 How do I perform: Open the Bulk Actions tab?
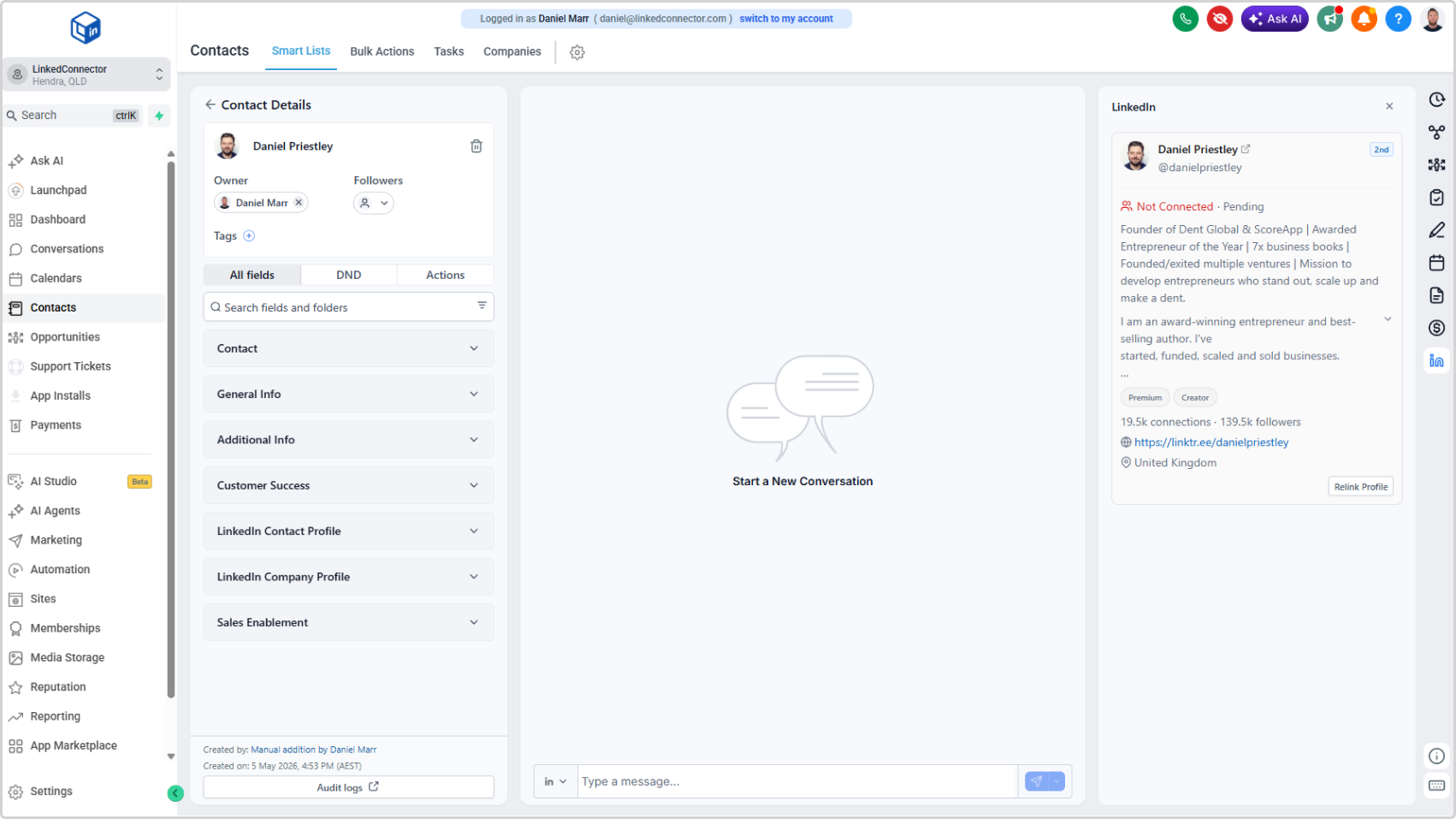pos(382,51)
